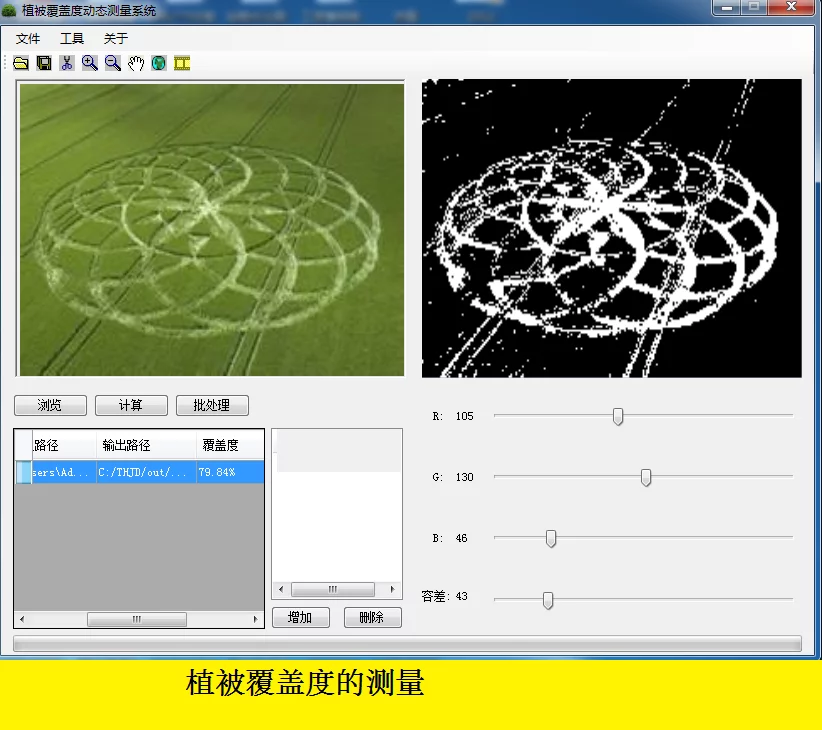Image resolution: width=822 pixels, height=730 pixels.
Task: Click the G channel slider handle
Action: [x=646, y=477]
